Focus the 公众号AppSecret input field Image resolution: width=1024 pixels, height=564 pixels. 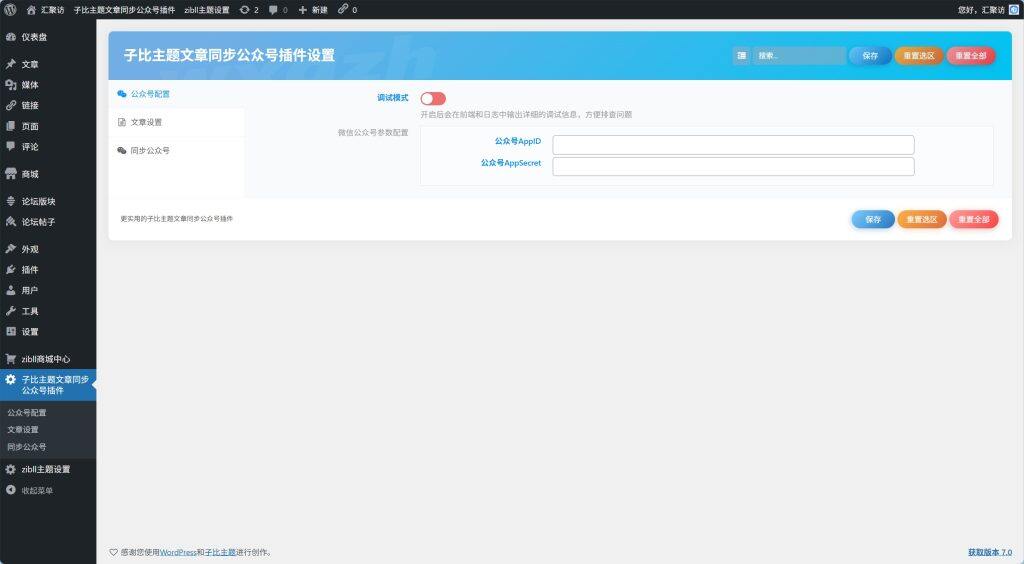[733, 166]
